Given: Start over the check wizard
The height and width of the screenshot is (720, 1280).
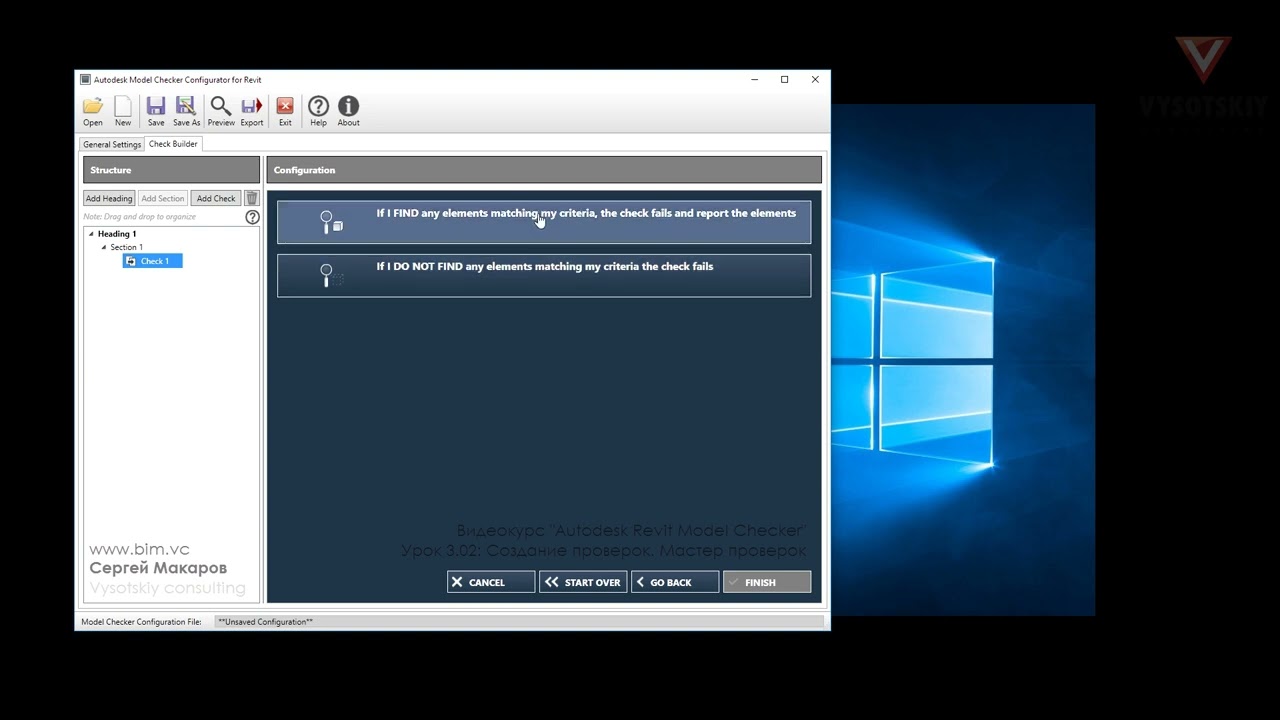Looking at the screenshot, I should 583,582.
